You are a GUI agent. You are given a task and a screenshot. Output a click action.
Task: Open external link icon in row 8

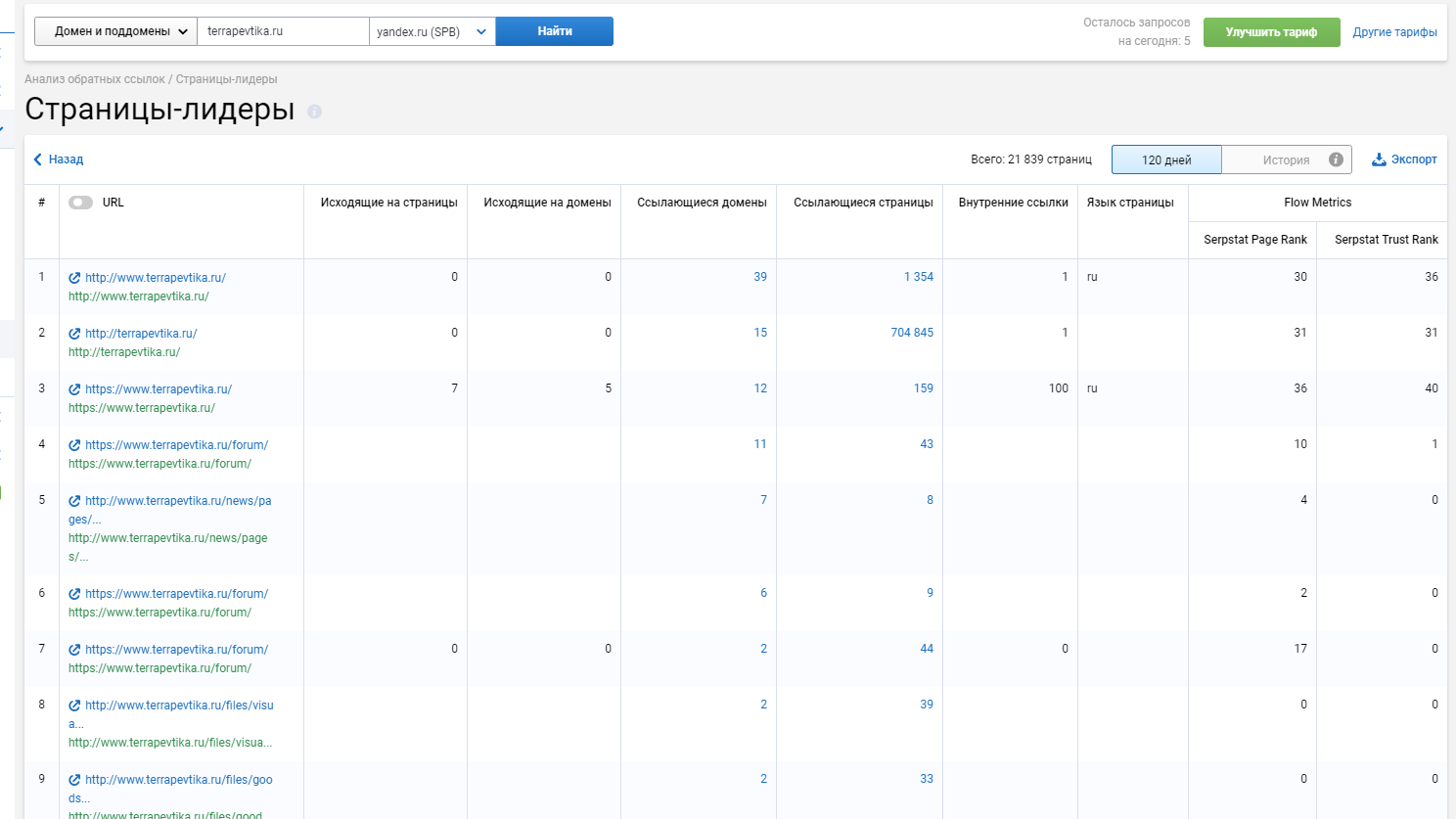tap(74, 705)
